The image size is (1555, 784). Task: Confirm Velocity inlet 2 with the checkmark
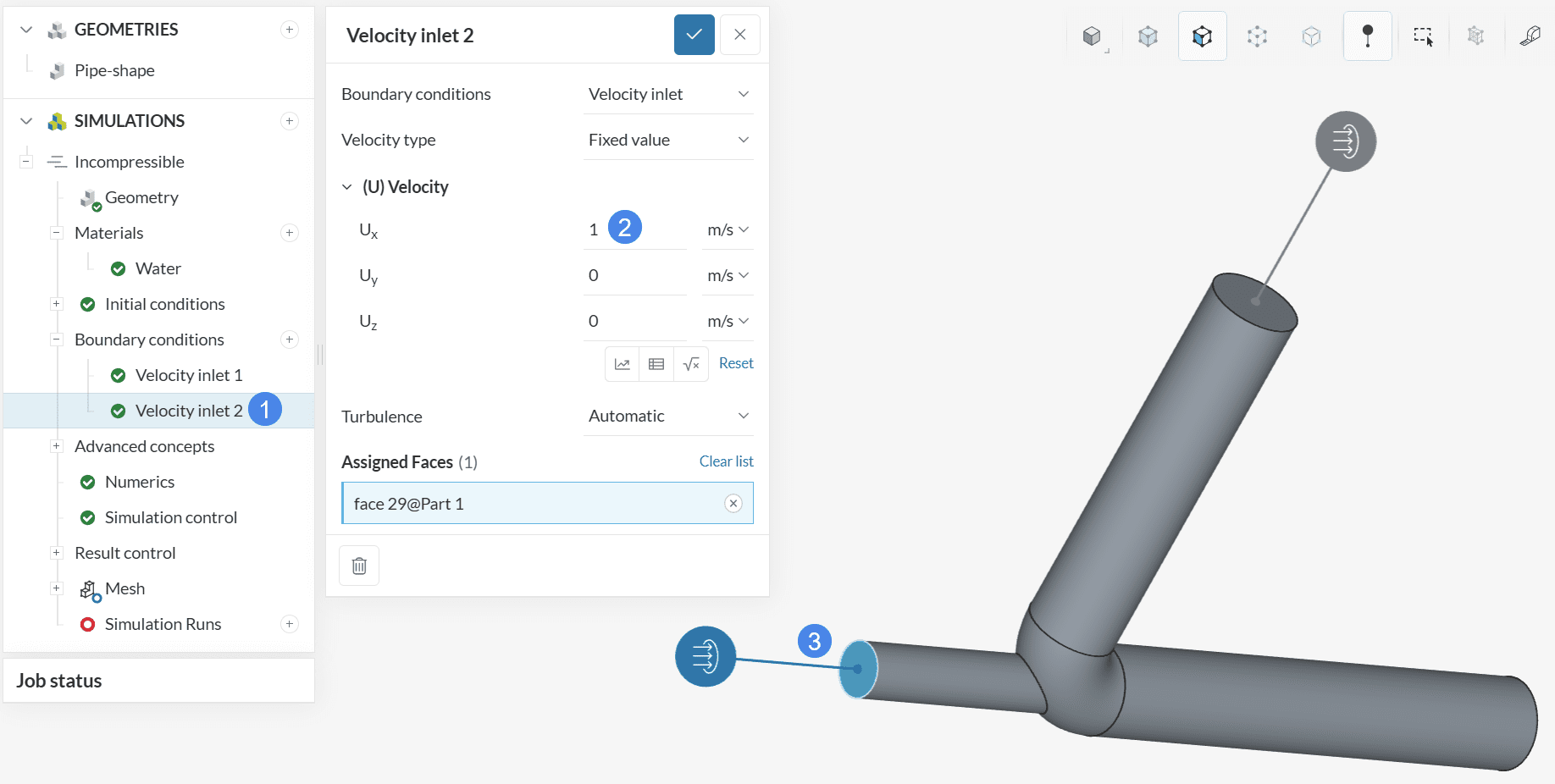click(694, 35)
